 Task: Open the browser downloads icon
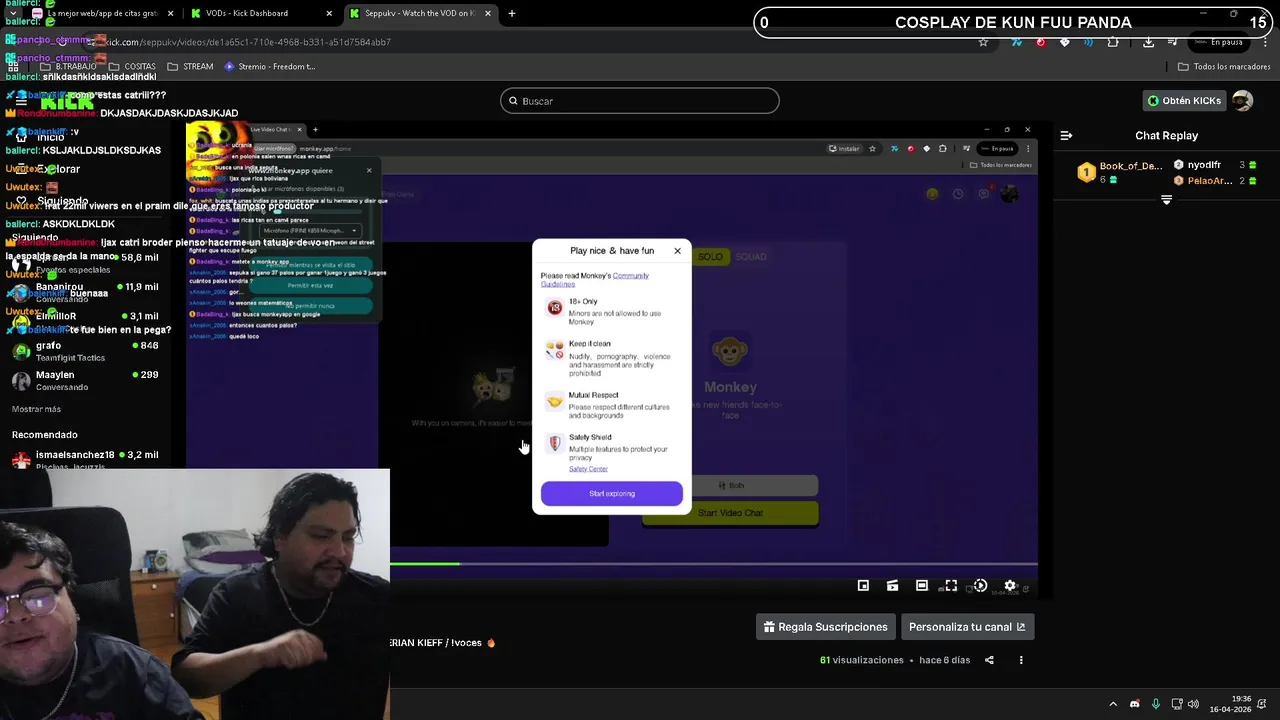tap(1148, 42)
